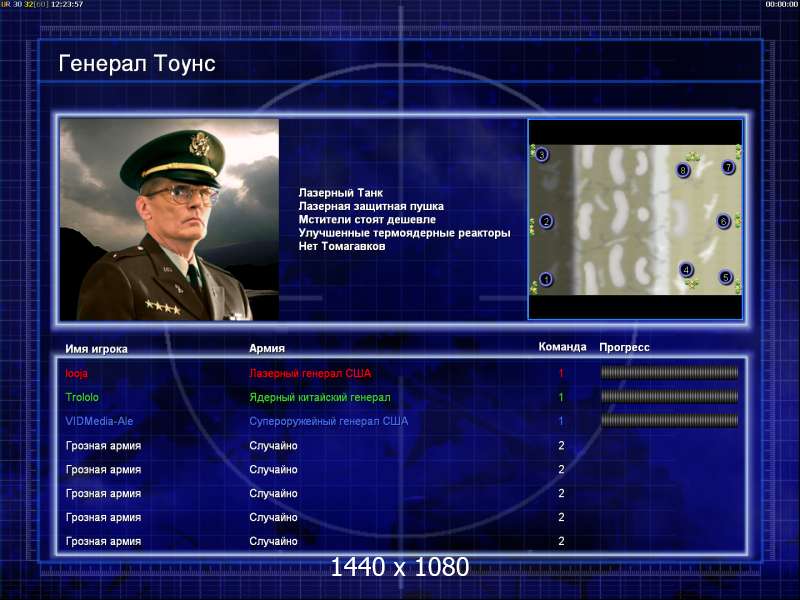
Task: Choose start position marker 4 on the map
Action: click(x=687, y=269)
